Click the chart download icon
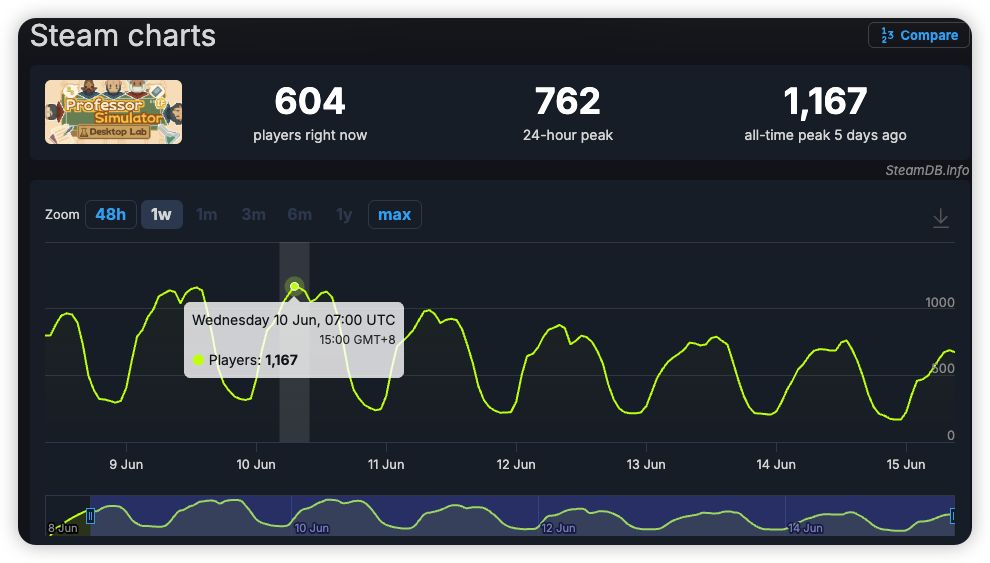The height and width of the screenshot is (563, 990). coord(940,218)
